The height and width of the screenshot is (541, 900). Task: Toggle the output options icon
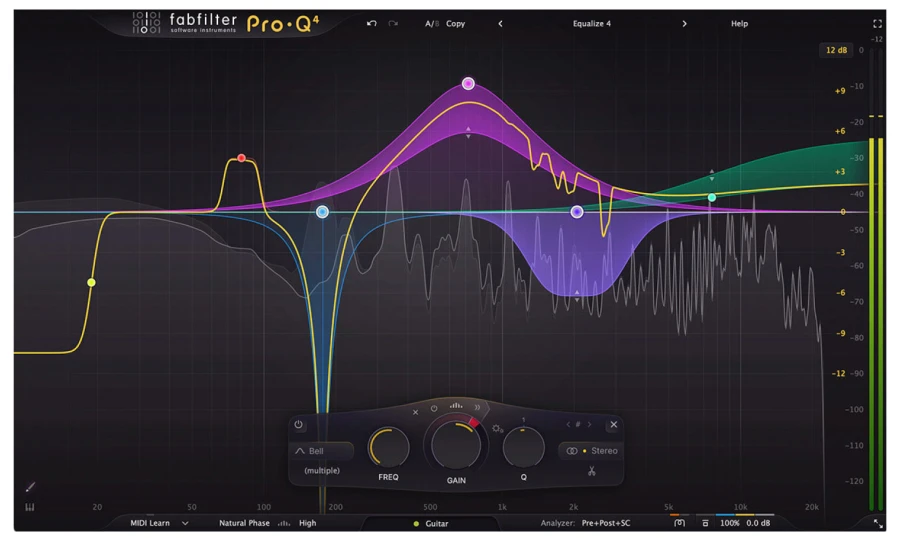coord(705,523)
